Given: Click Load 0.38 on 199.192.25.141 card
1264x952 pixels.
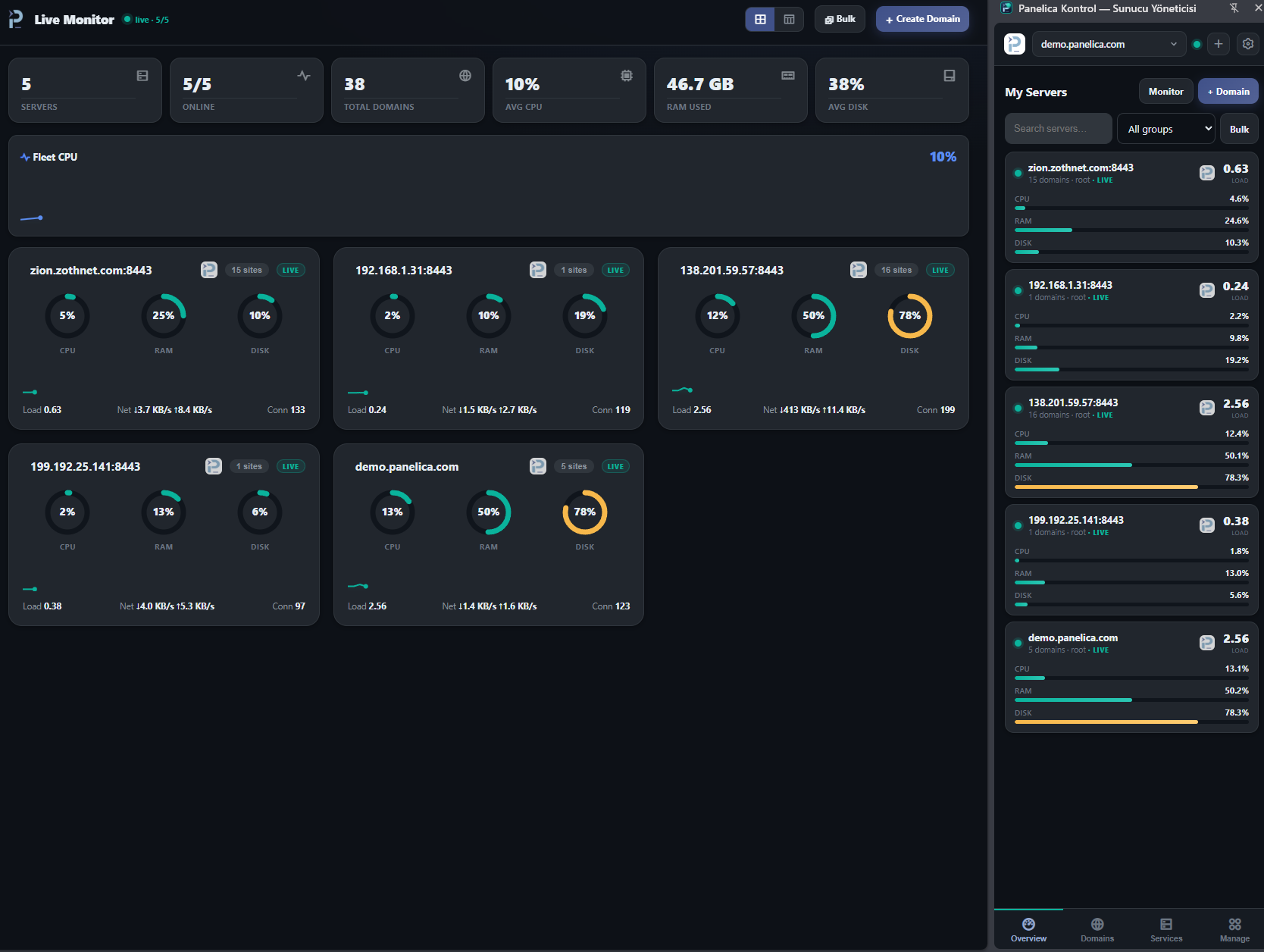Looking at the screenshot, I should coord(42,606).
